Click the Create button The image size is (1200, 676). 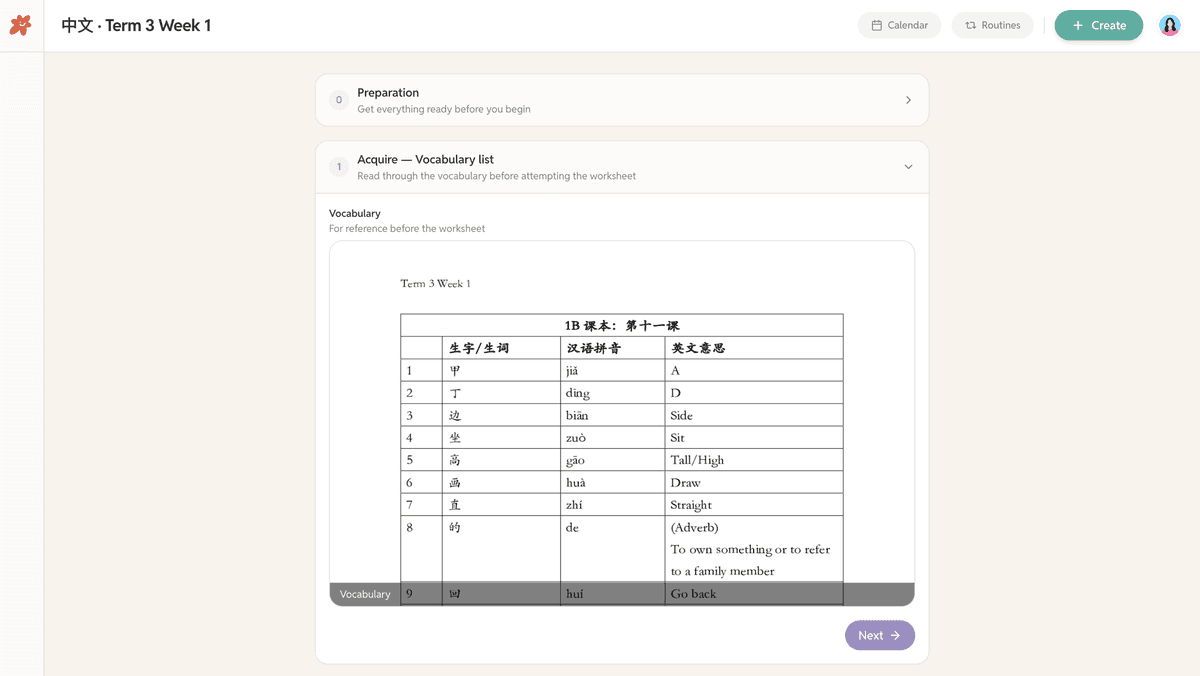click(x=1098, y=25)
